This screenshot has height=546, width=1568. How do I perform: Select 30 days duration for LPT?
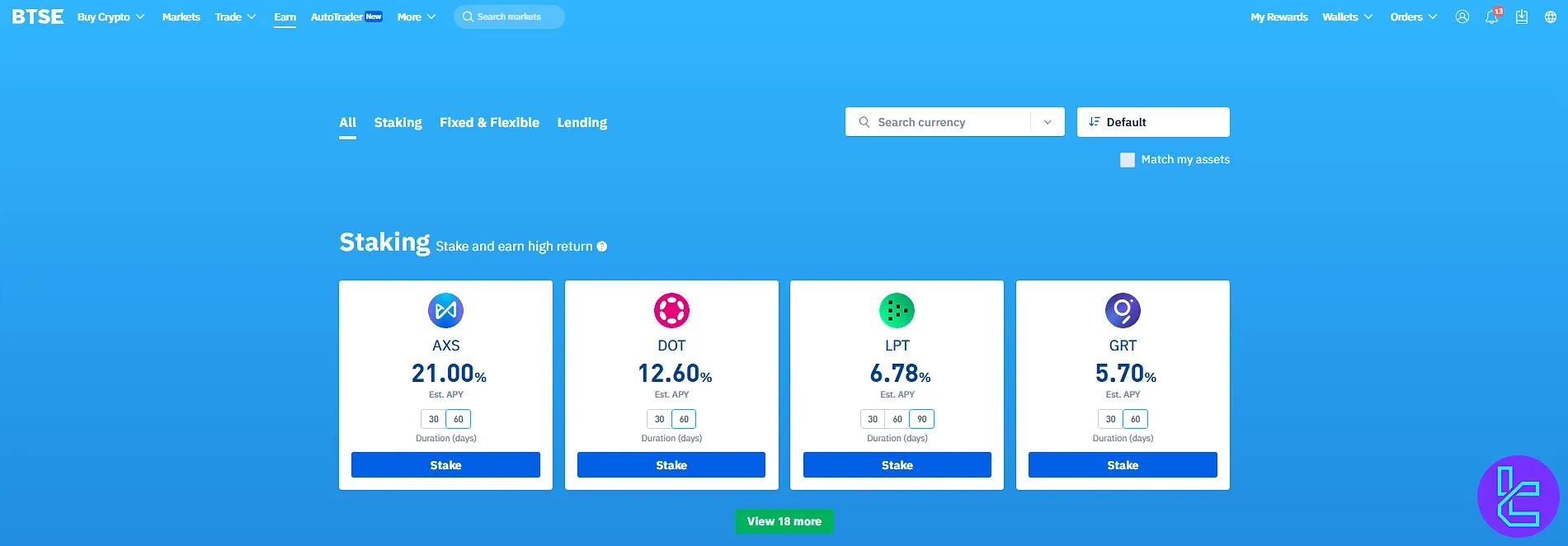point(873,419)
